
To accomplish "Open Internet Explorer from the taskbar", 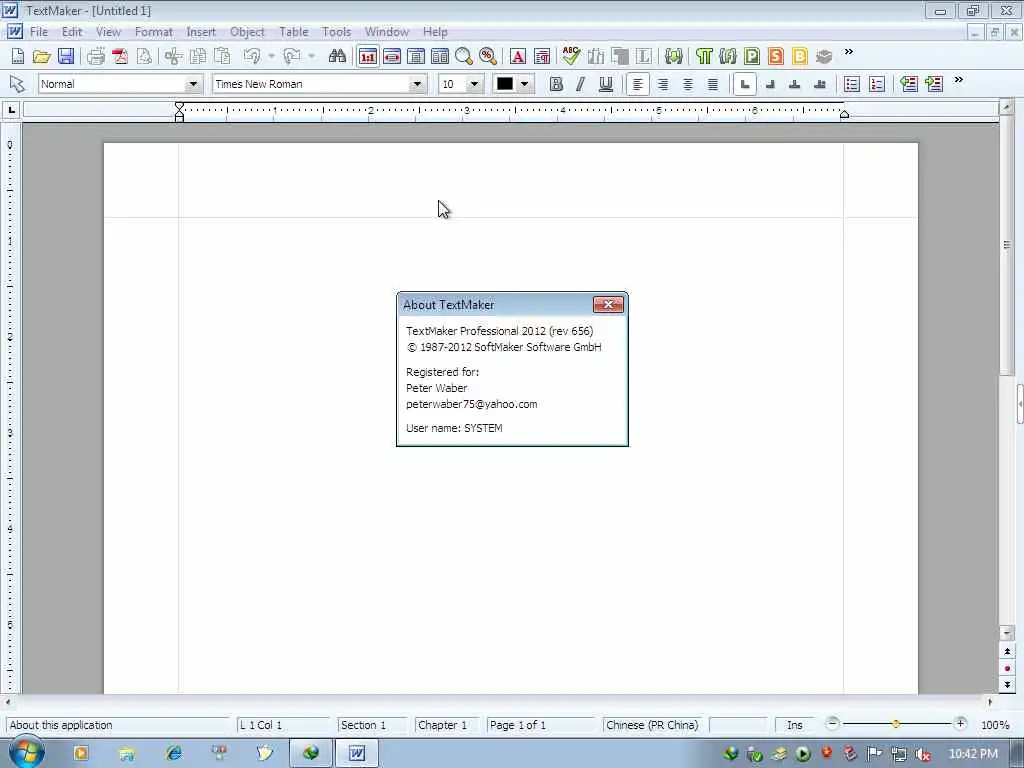I will click(174, 753).
